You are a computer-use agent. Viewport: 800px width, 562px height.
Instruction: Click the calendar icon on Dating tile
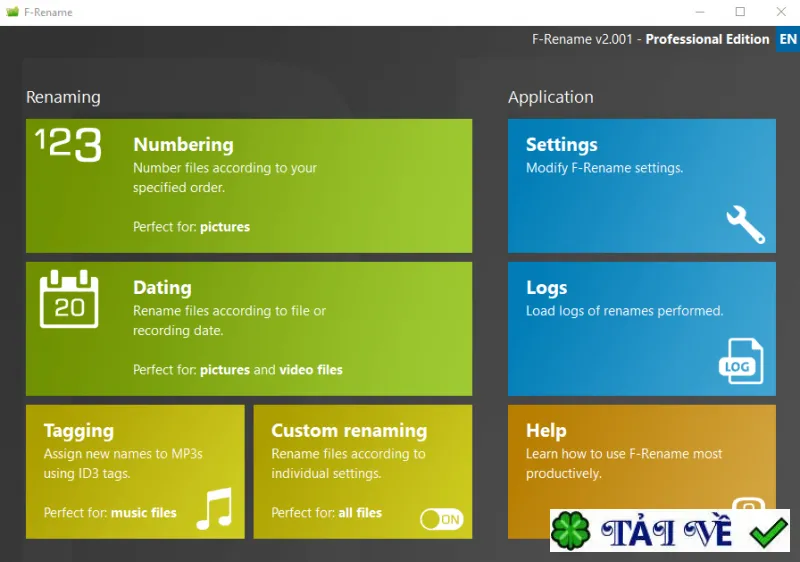pyautogui.click(x=69, y=299)
